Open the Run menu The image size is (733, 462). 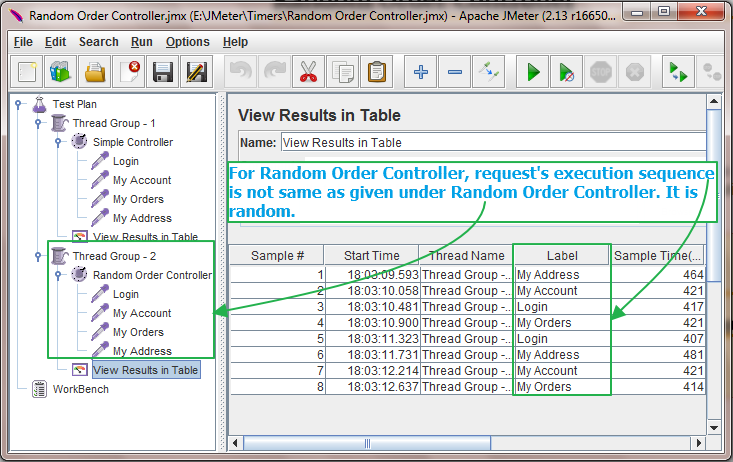(x=142, y=42)
